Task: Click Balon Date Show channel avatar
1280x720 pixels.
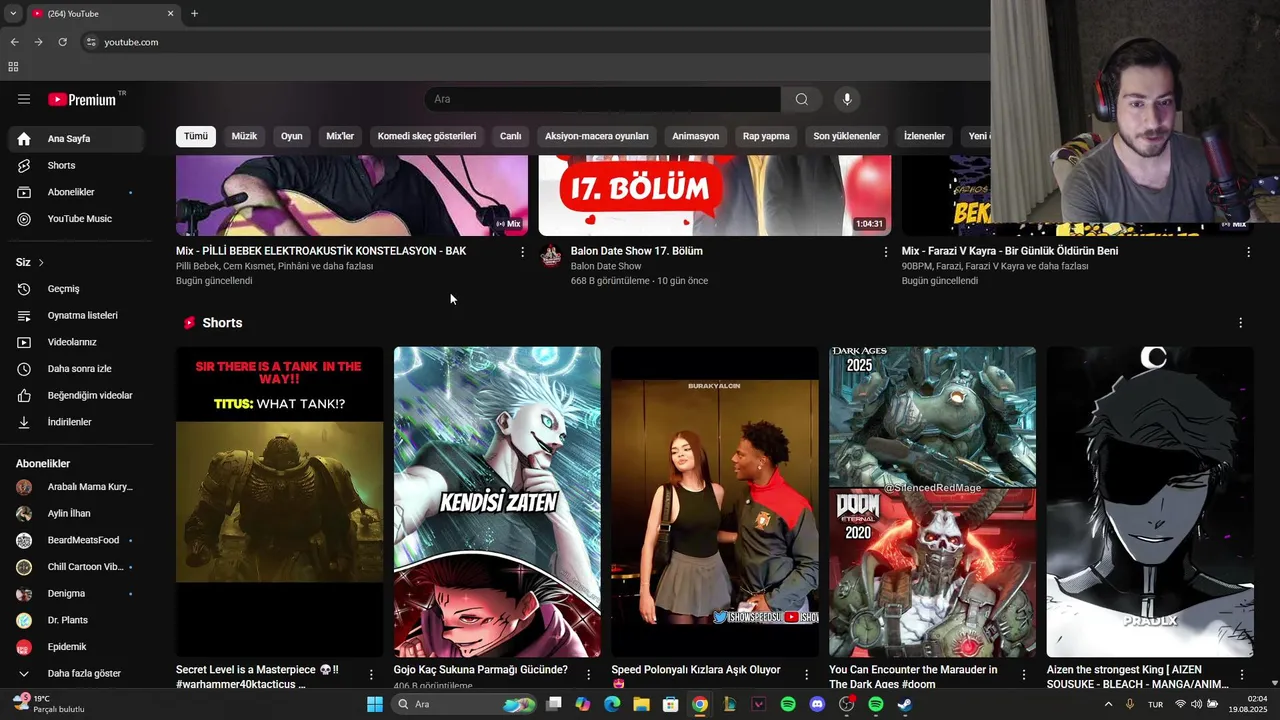Action: 551,256
